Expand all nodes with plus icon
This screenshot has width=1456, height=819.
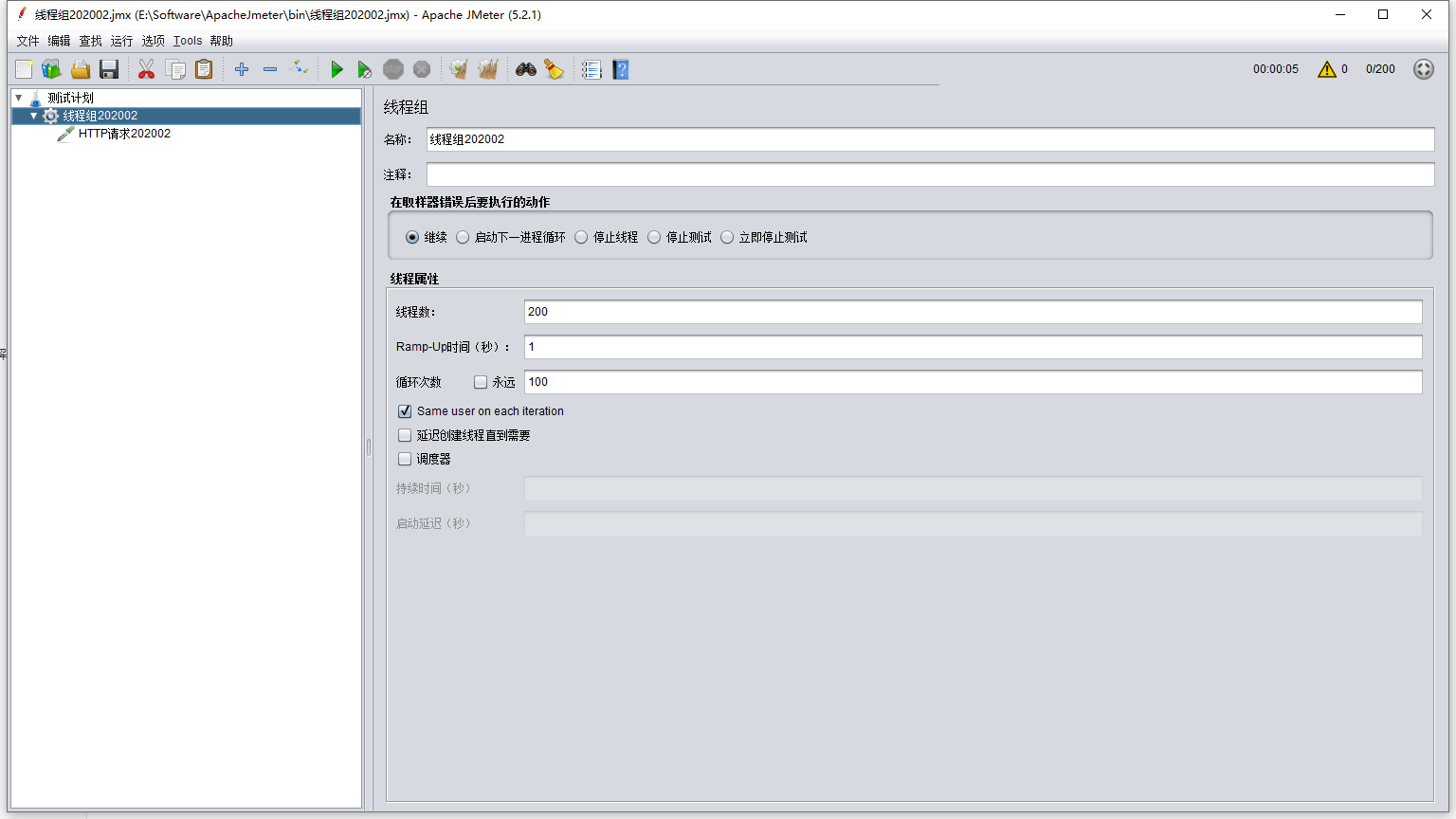pos(242,69)
